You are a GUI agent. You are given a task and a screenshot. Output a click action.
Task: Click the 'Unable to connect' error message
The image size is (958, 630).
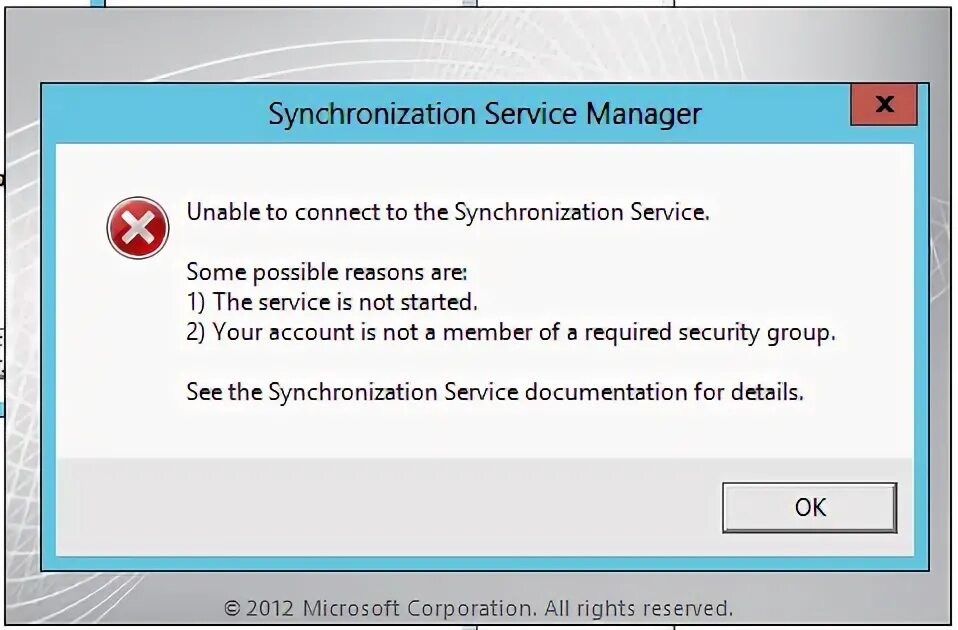(447, 212)
